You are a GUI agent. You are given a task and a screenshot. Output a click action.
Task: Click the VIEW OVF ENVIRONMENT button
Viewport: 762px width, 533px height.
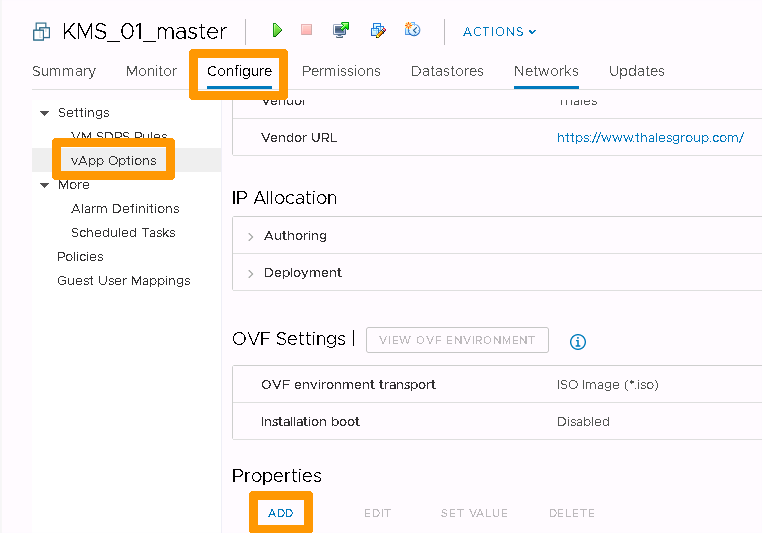(457, 340)
